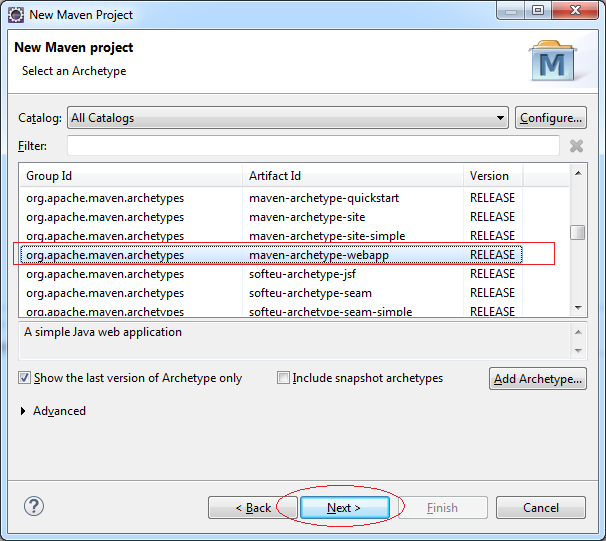
Task: Go to the Next wizard page
Action: coord(345,507)
